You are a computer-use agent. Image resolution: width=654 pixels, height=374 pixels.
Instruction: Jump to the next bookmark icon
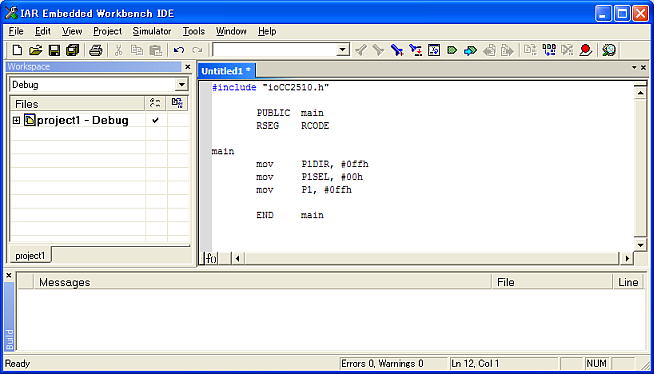470,50
